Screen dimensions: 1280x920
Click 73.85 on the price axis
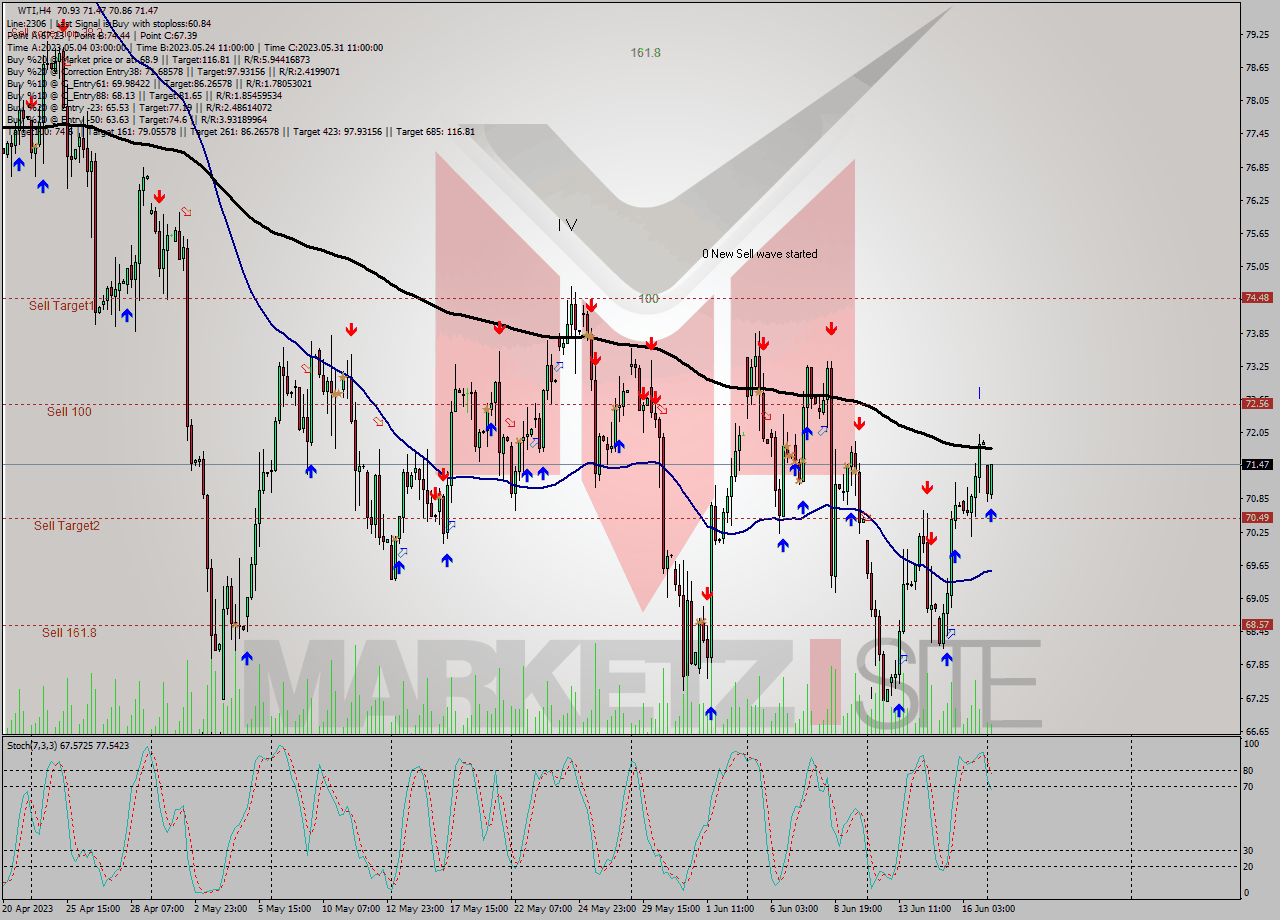(x=1257, y=334)
